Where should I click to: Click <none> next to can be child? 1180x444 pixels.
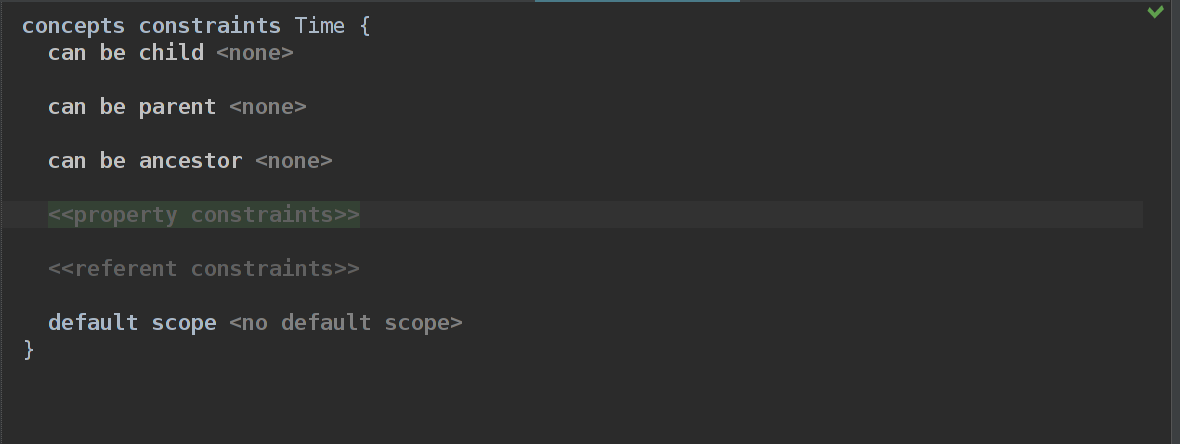coord(255,53)
